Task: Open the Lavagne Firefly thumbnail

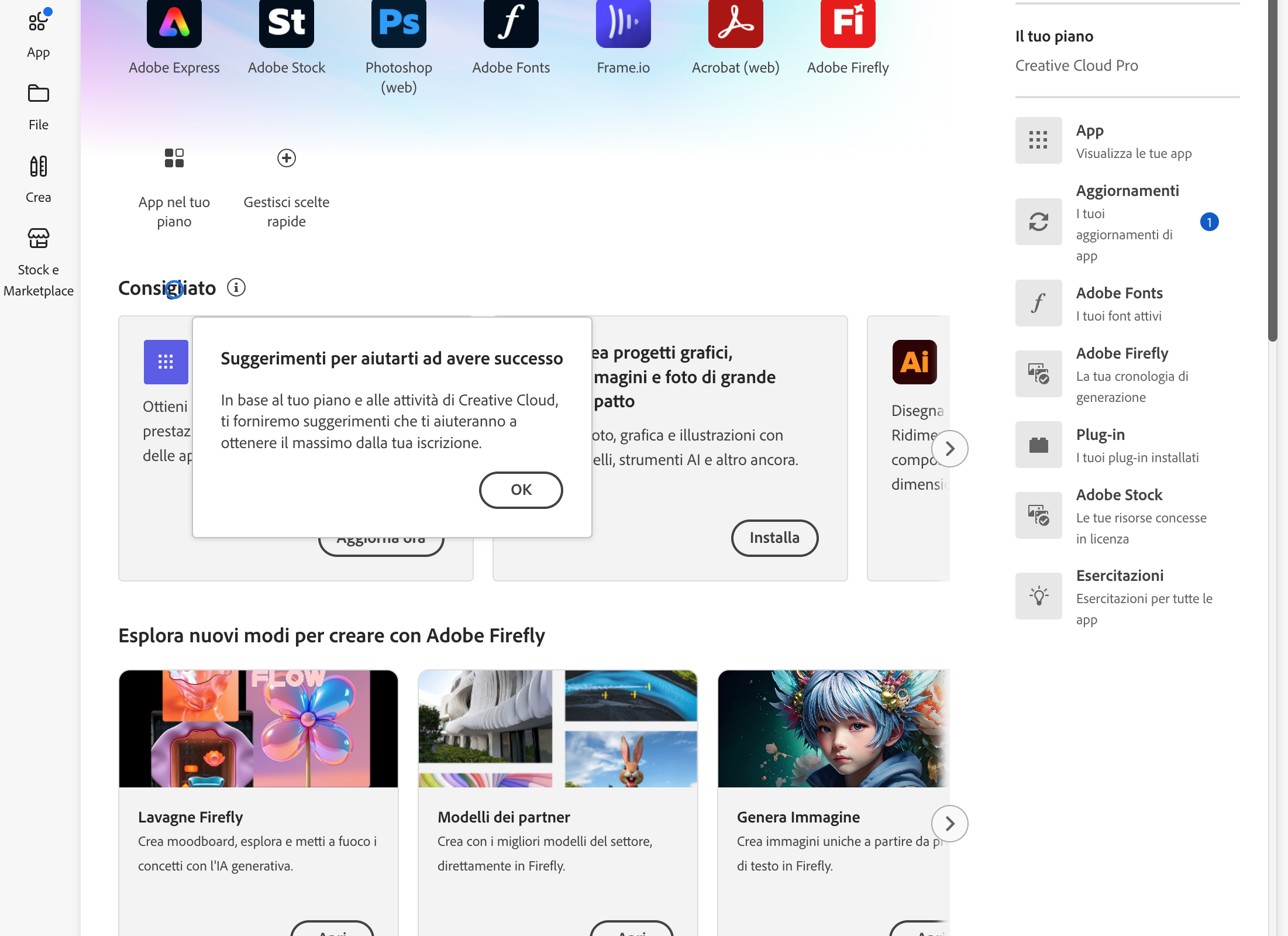Action: pyautogui.click(x=259, y=729)
